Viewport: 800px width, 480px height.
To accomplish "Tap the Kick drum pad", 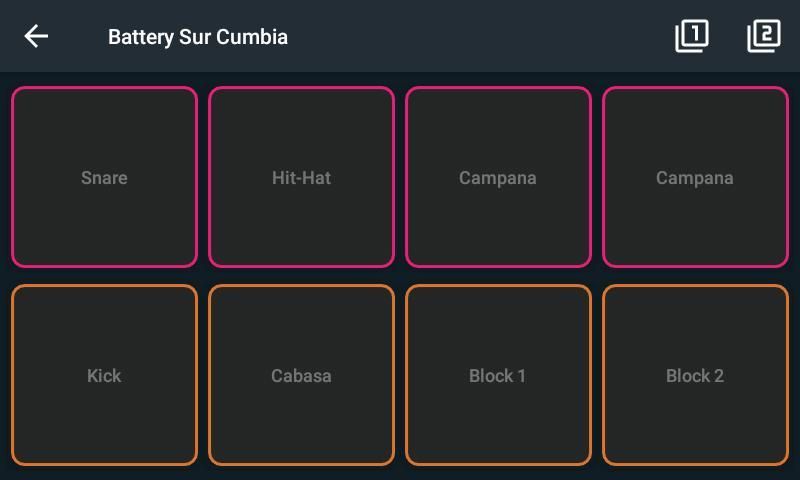I will [x=104, y=375].
